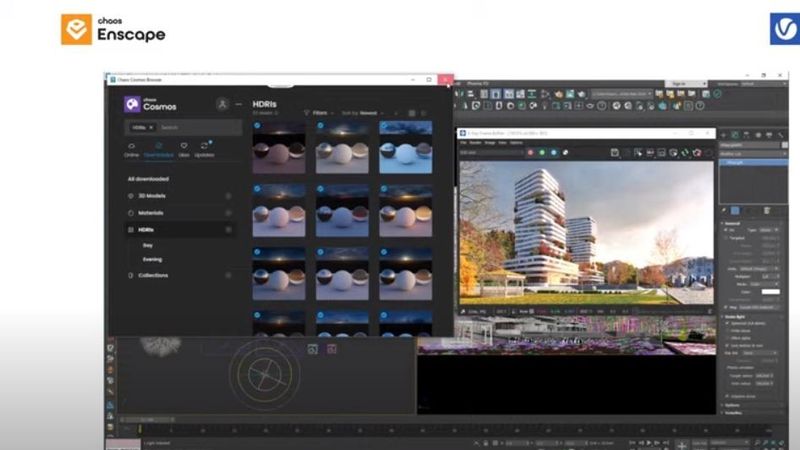Toggle the Spherical full dome checkbox
Screen dimensions: 800x450
[728, 323]
